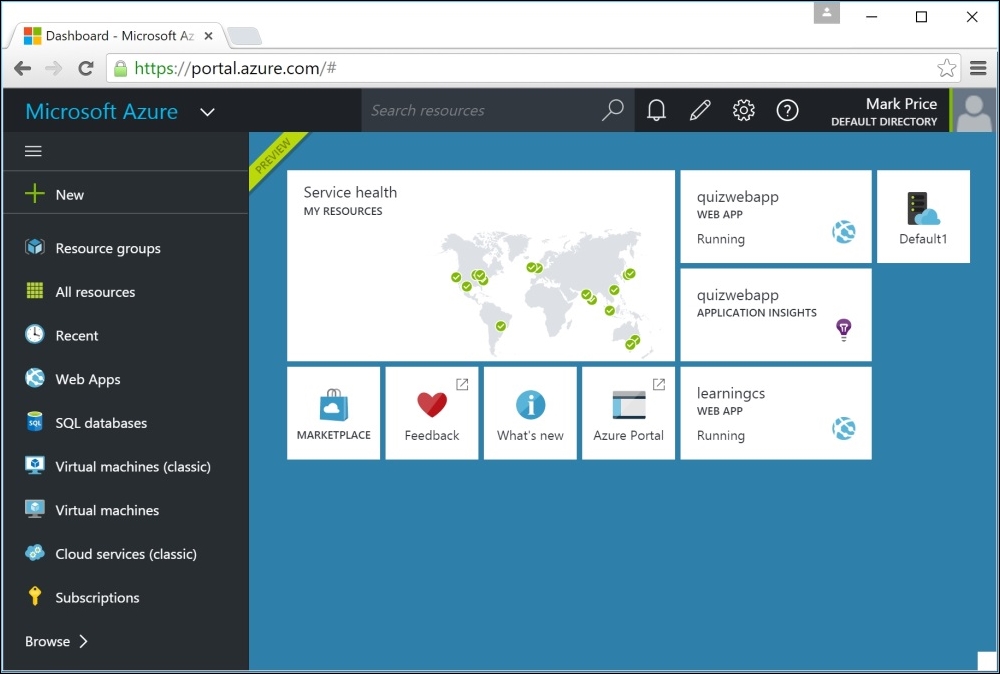Expand the Microsoft Azure dropdown chevron
Image resolution: width=1000 pixels, height=674 pixels.
tap(207, 112)
